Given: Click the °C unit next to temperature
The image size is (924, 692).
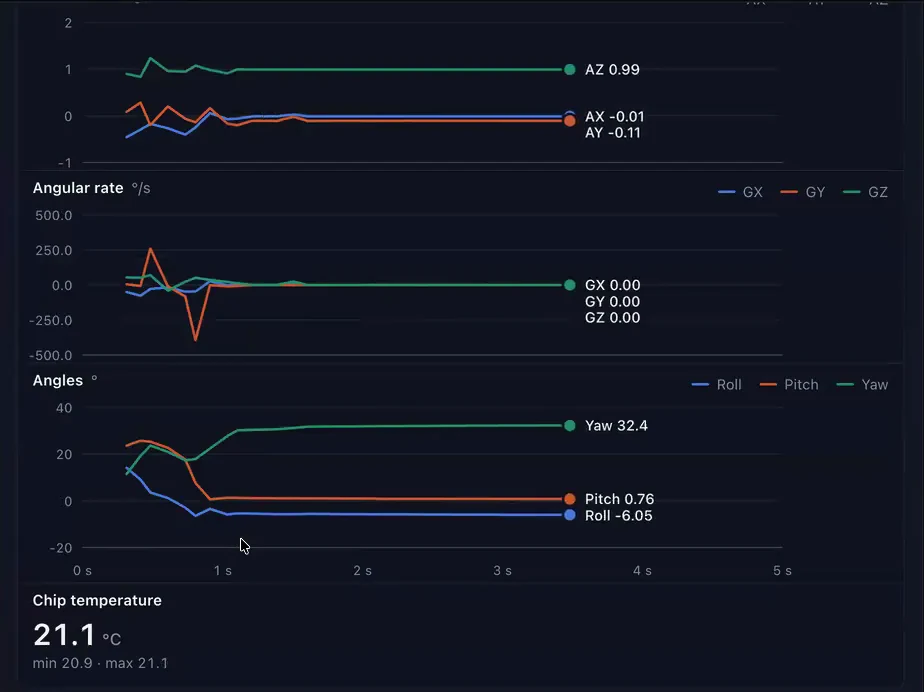Looking at the screenshot, I should (x=111, y=640).
